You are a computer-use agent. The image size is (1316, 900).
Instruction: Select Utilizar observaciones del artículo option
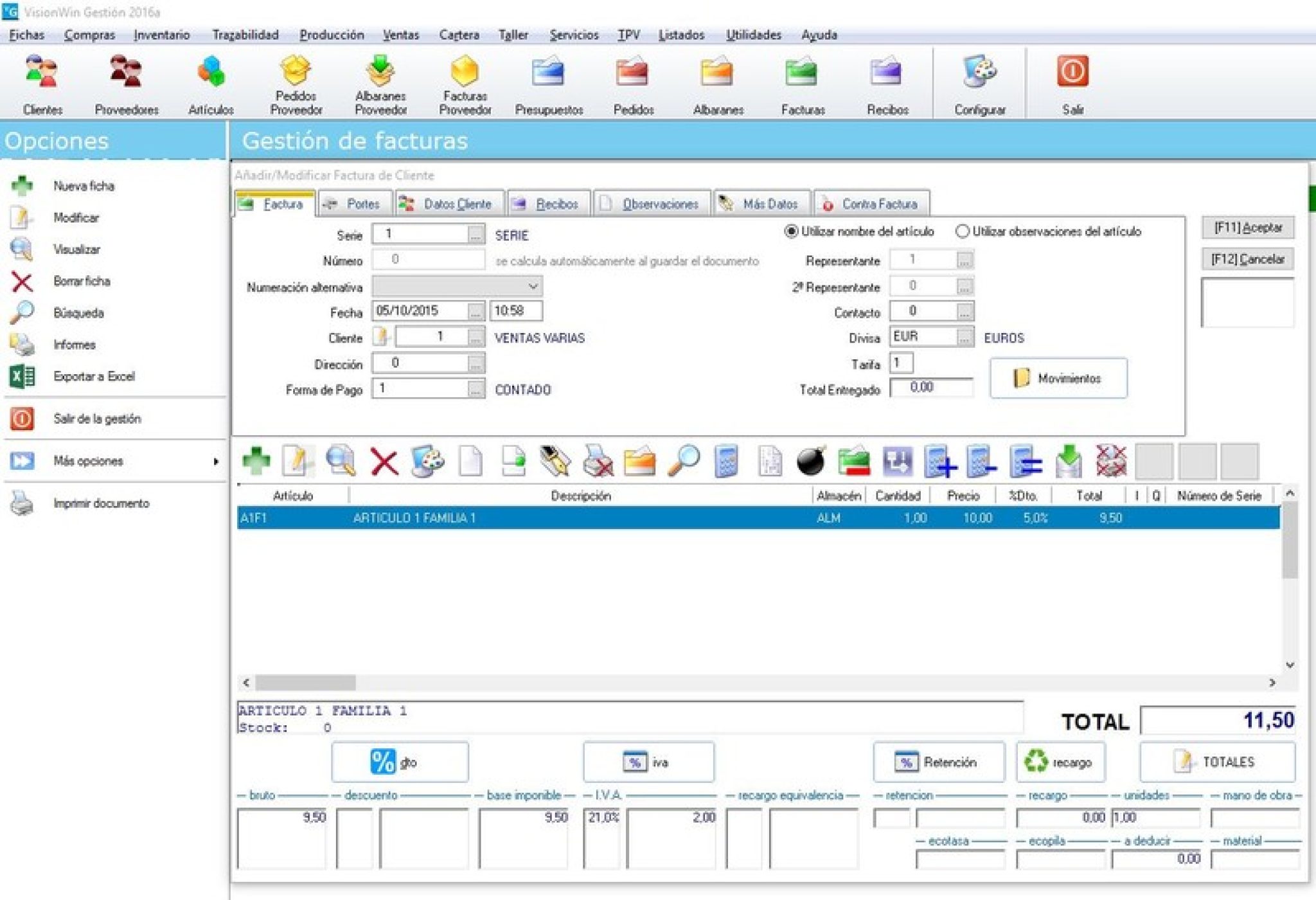[x=962, y=231]
